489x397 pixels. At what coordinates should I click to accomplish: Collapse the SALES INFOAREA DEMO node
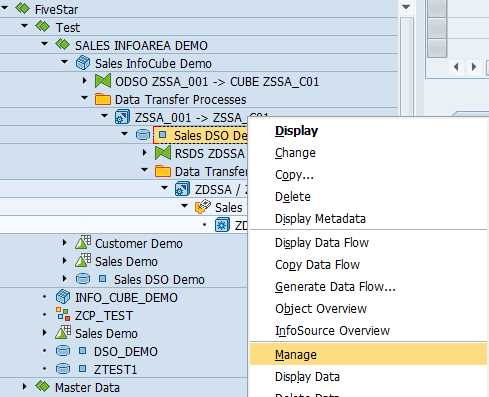point(44,43)
